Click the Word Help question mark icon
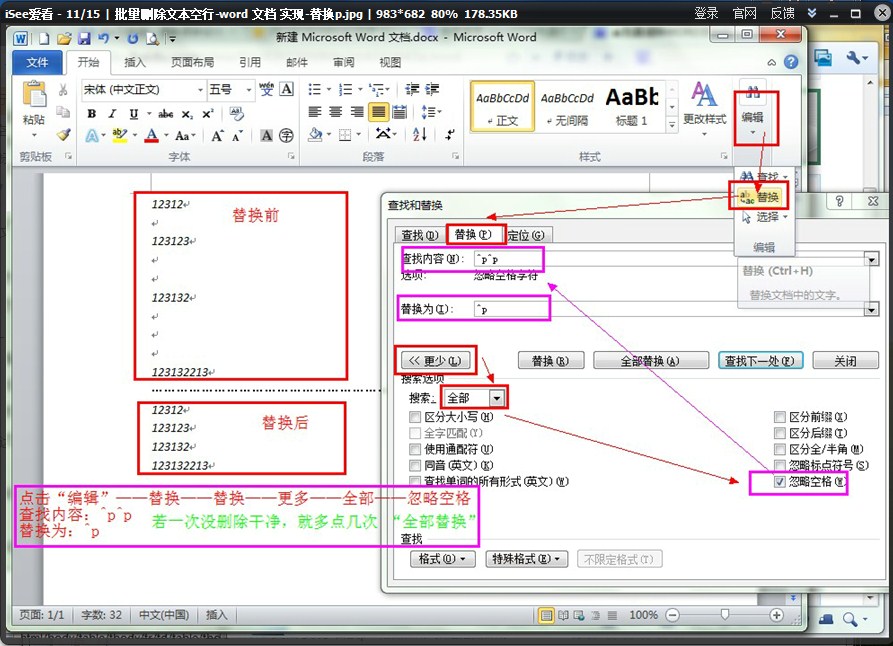 tap(791, 62)
